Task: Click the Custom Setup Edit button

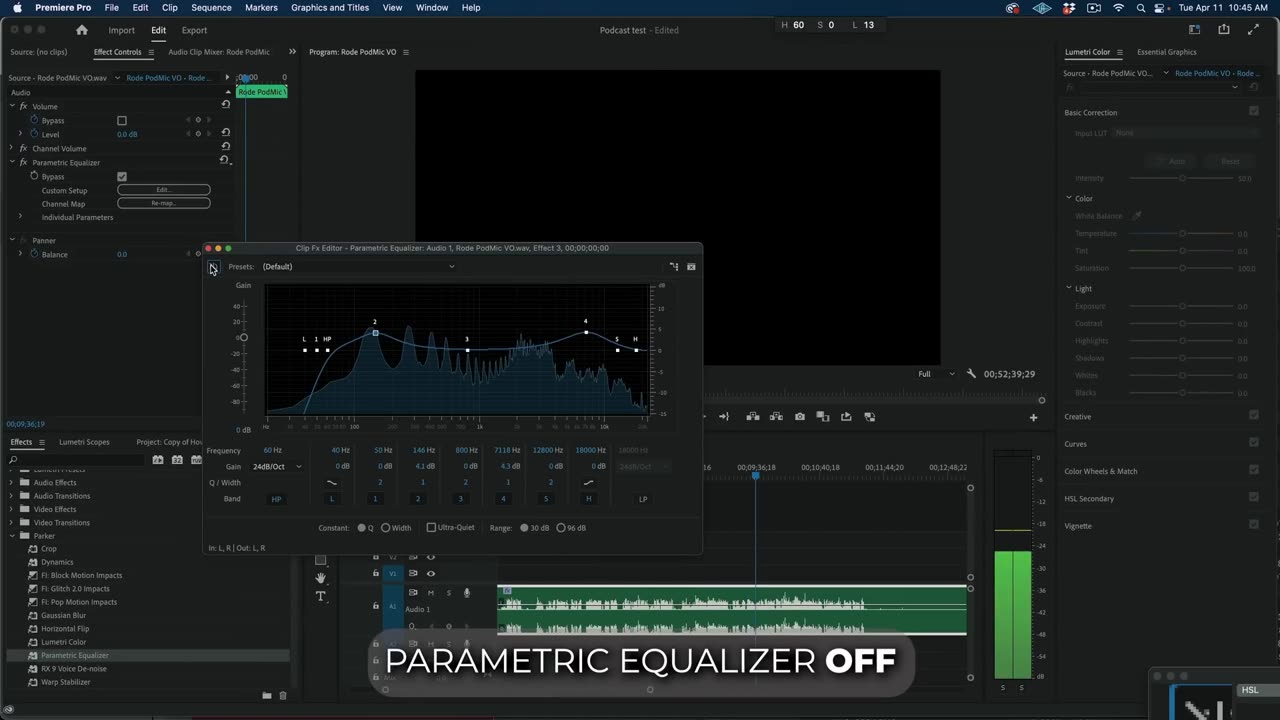Action: click(x=164, y=190)
